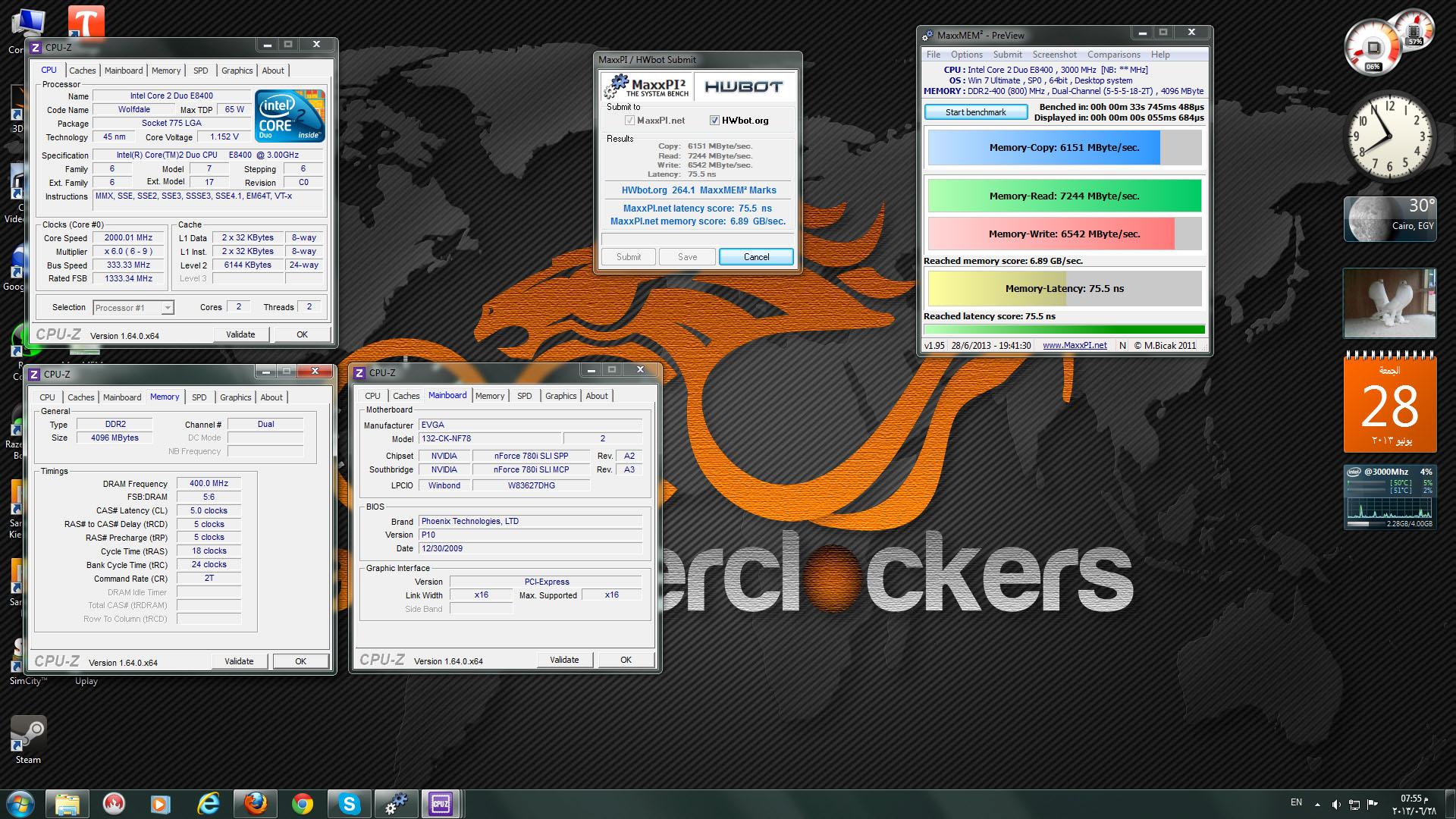This screenshot has height=819, width=1456.
Task: Open the Windows Start orb
Action: tap(19, 804)
